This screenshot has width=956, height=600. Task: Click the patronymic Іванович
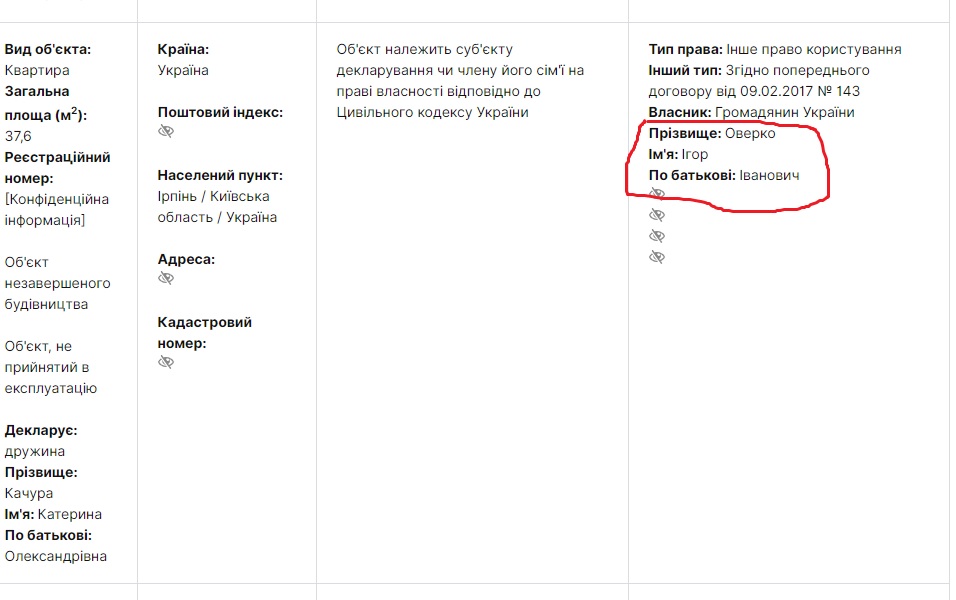click(x=769, y=176)
